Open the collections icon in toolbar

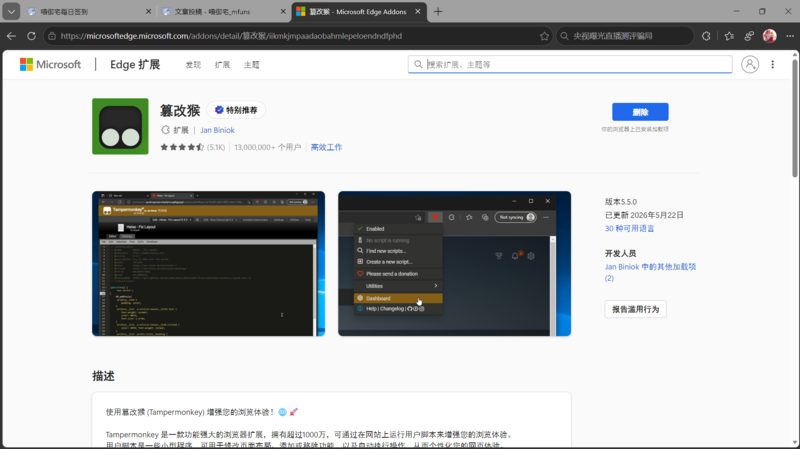(749, 36)
